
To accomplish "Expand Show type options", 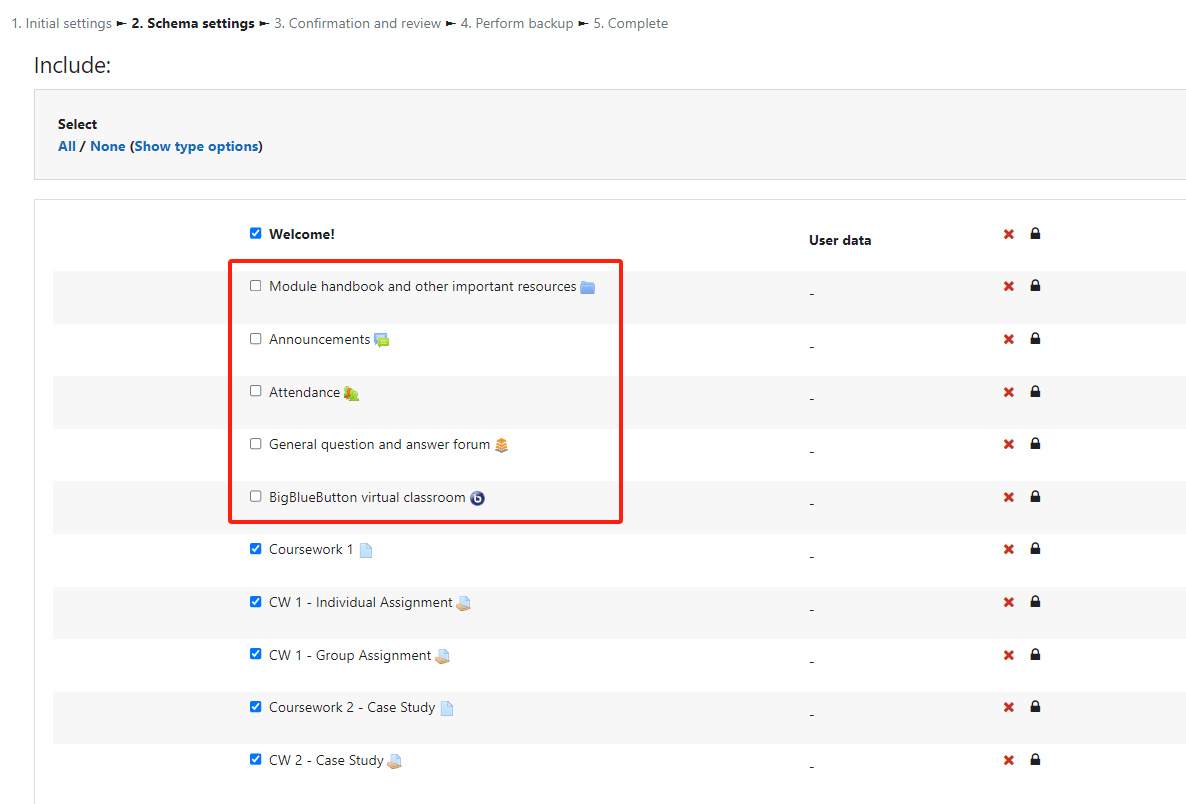I will (x=196, y=146).
